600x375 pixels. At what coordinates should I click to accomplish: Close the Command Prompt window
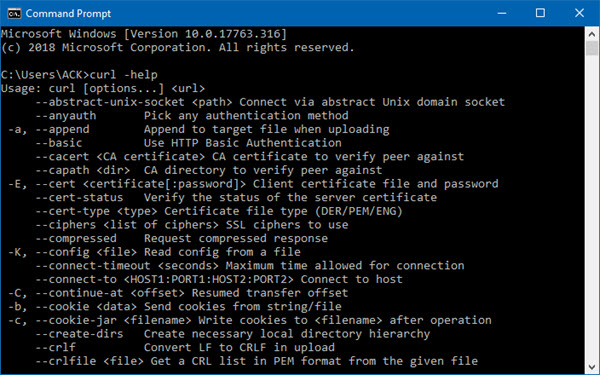point(579,13)
